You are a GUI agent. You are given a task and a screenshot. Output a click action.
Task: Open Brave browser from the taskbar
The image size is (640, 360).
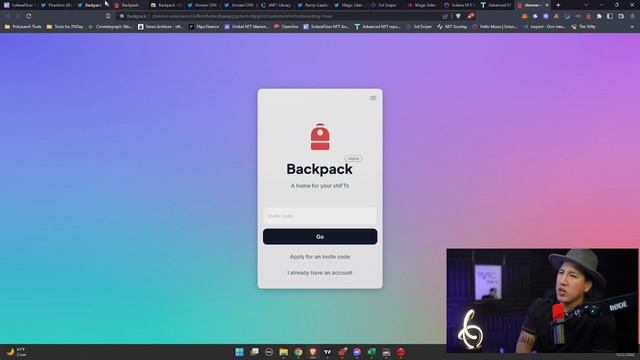[x=313, y=352]
